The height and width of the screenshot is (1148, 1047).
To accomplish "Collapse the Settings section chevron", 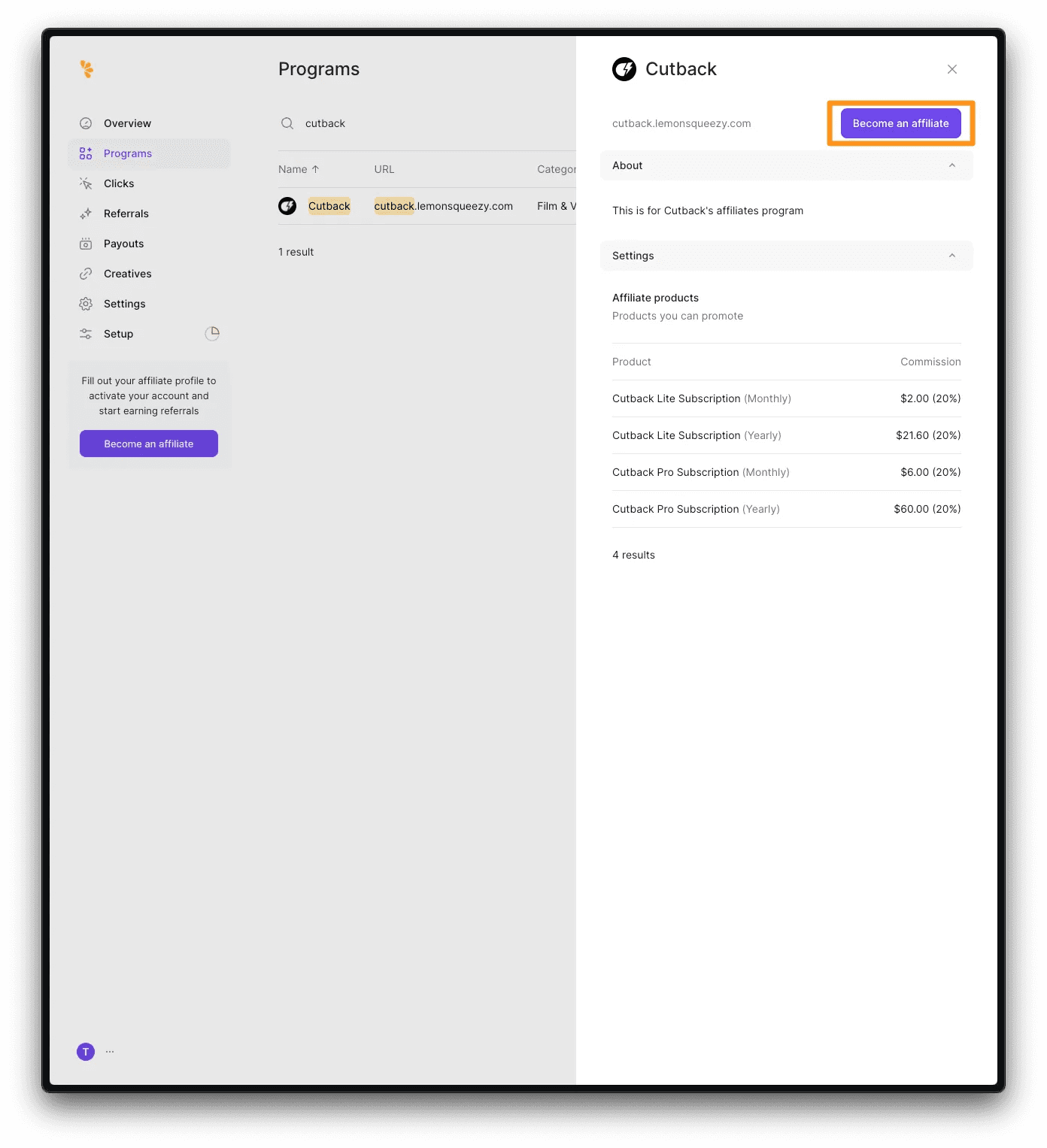I will tap(952, 256).
